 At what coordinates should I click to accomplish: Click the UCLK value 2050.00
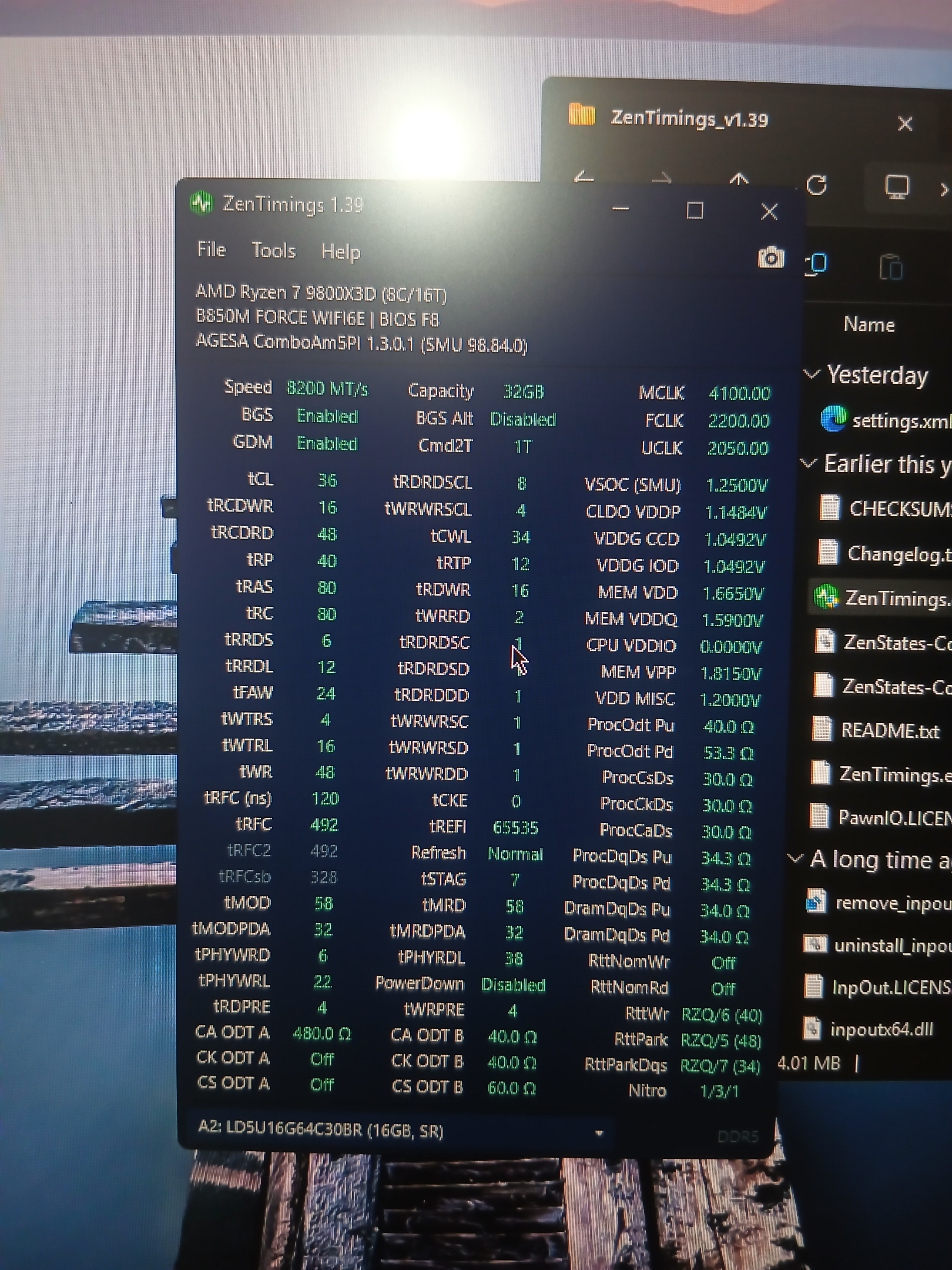pyautogui.click(x=738, y=449)
